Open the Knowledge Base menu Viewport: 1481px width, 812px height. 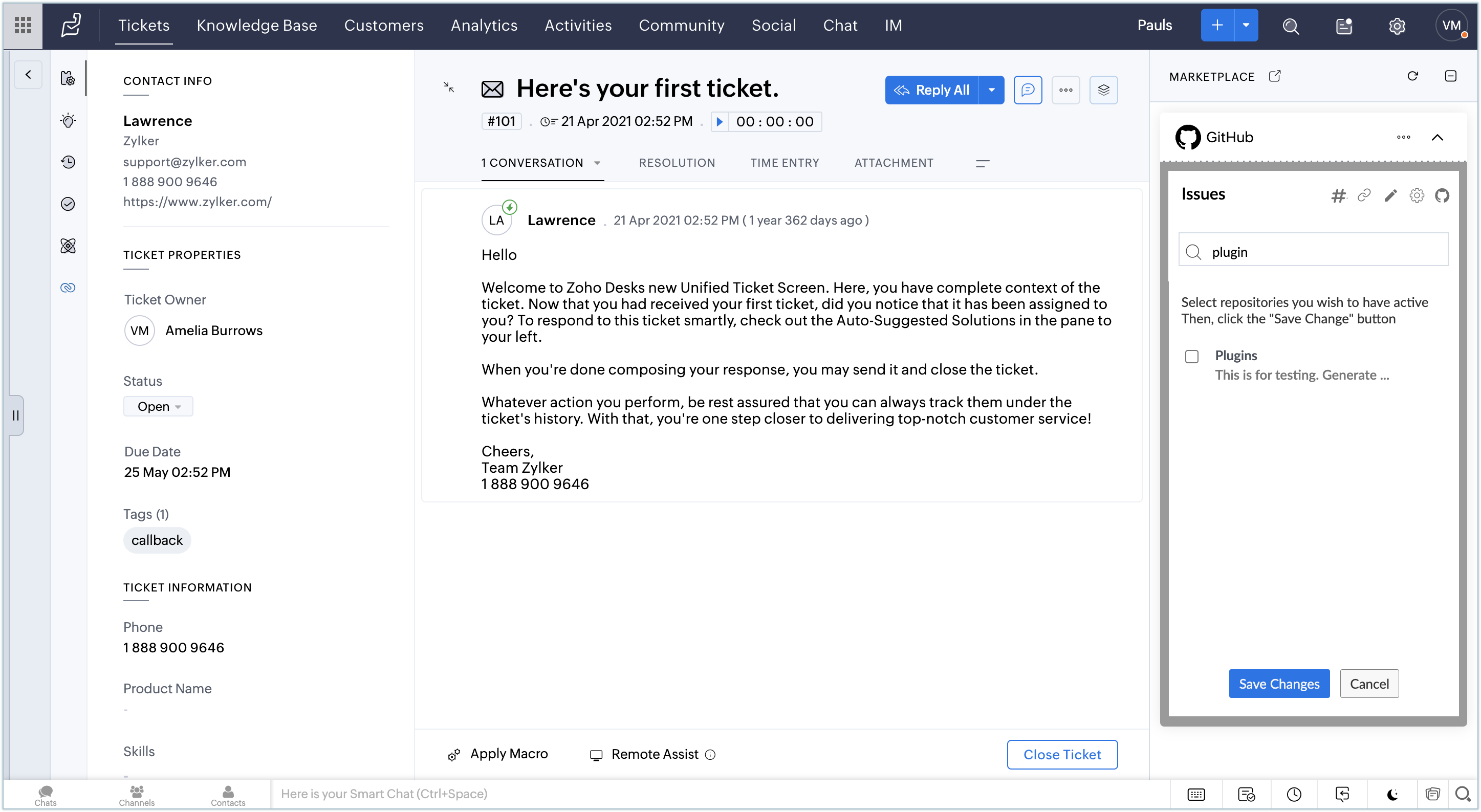click(x=256, y=25)
